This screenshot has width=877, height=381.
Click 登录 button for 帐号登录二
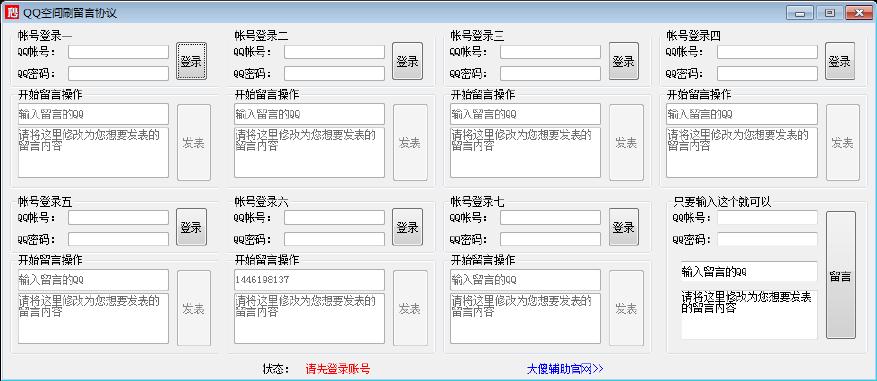click(x=407, y=61)
